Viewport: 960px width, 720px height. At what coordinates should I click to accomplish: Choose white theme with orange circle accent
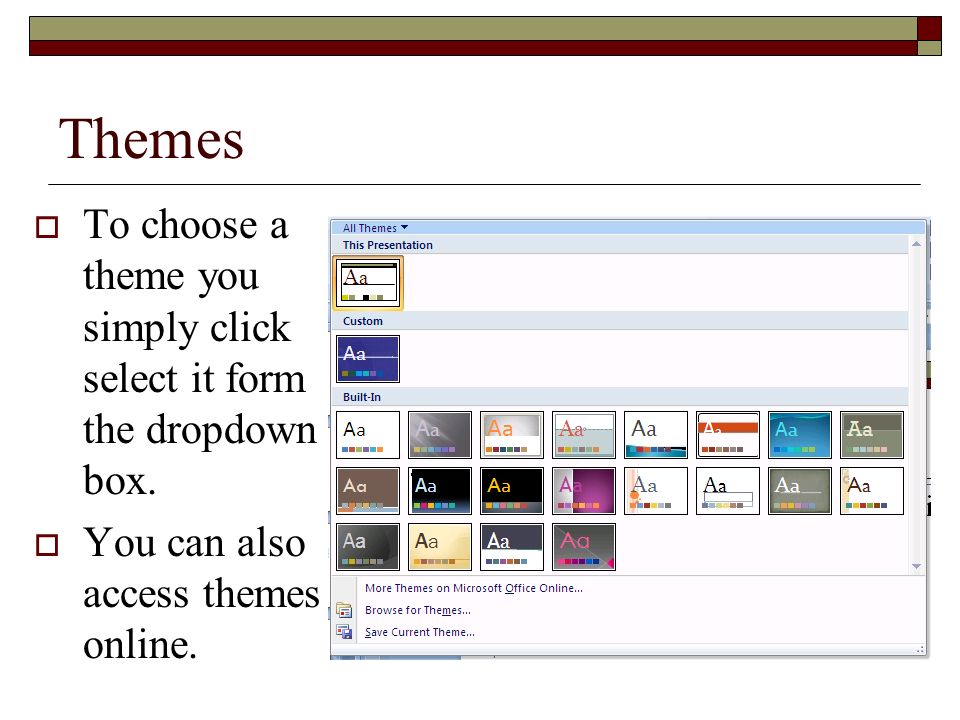coord(656,491)
